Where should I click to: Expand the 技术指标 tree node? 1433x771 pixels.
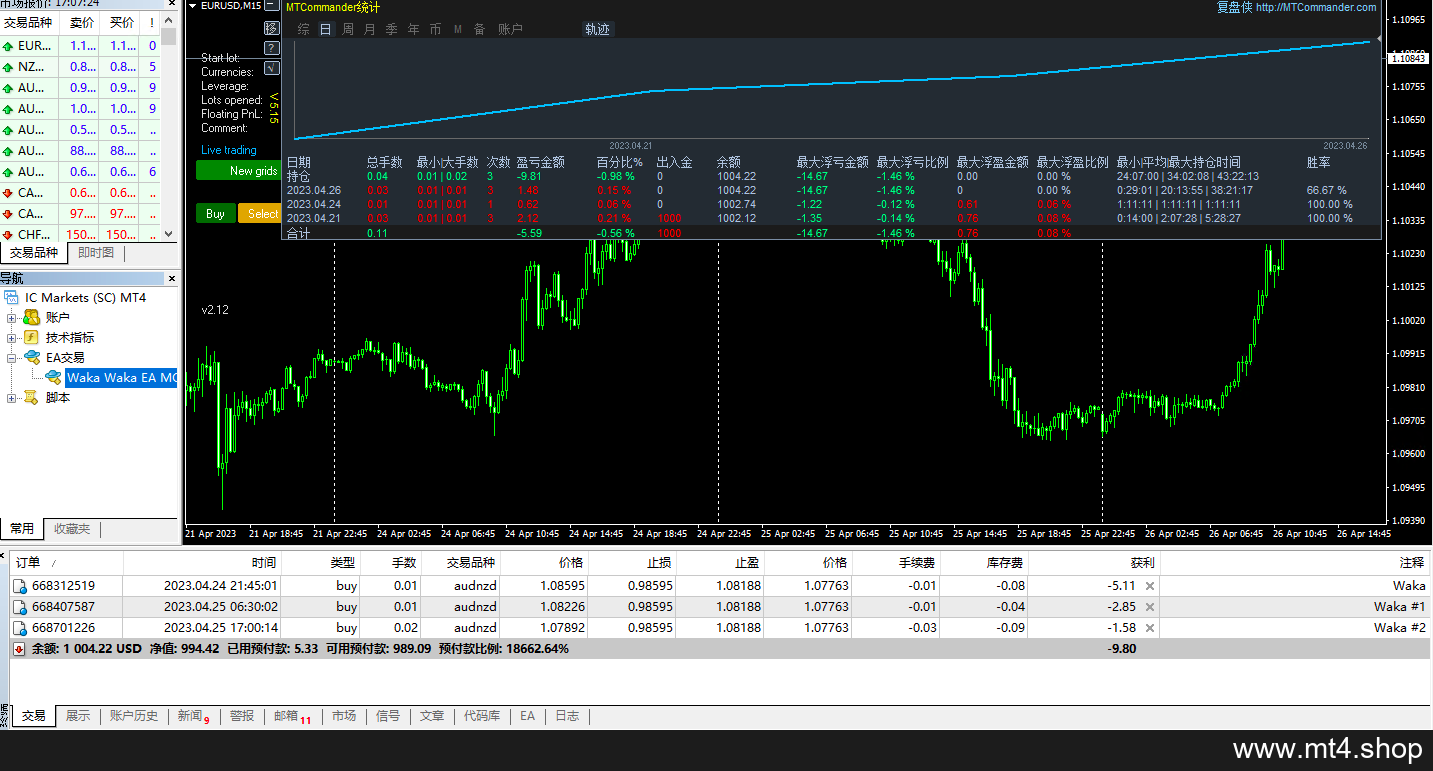[12, 338]
